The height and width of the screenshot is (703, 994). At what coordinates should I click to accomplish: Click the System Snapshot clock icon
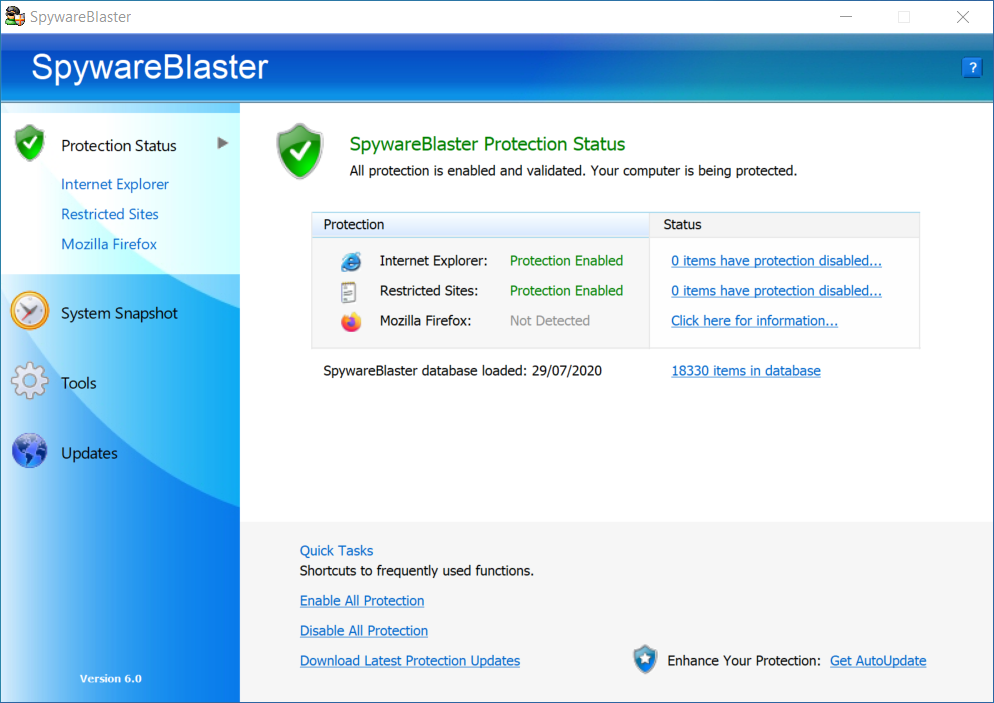pyautogui.click(x=30, y=311)
